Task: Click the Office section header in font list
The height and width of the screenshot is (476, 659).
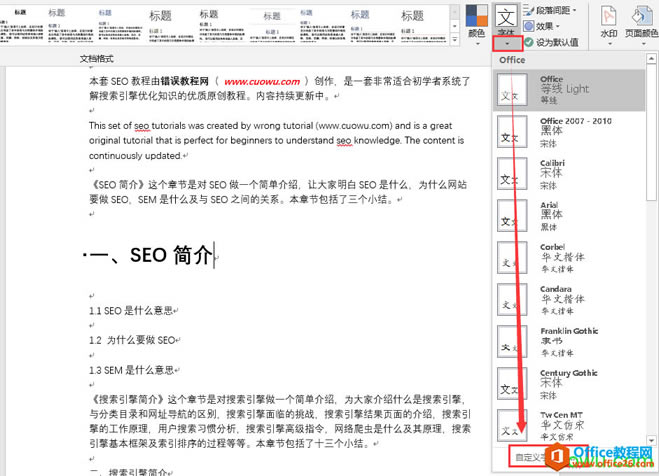Action: [x=512, y=60]
